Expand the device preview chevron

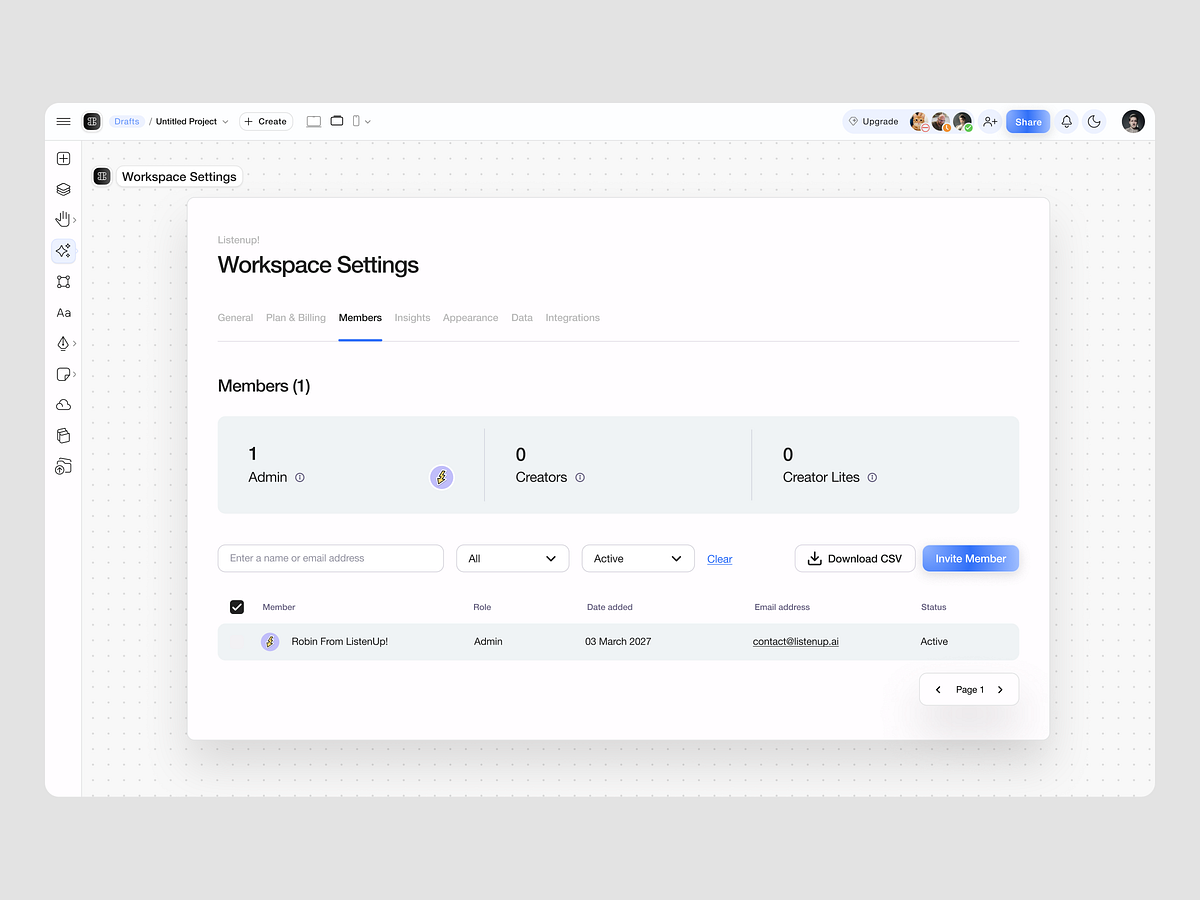pos(368,122)
